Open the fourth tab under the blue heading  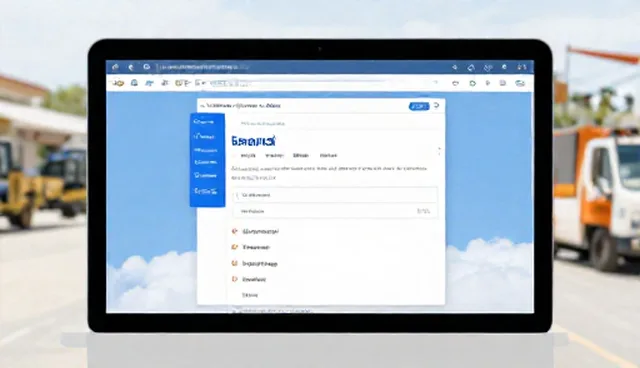328,155
